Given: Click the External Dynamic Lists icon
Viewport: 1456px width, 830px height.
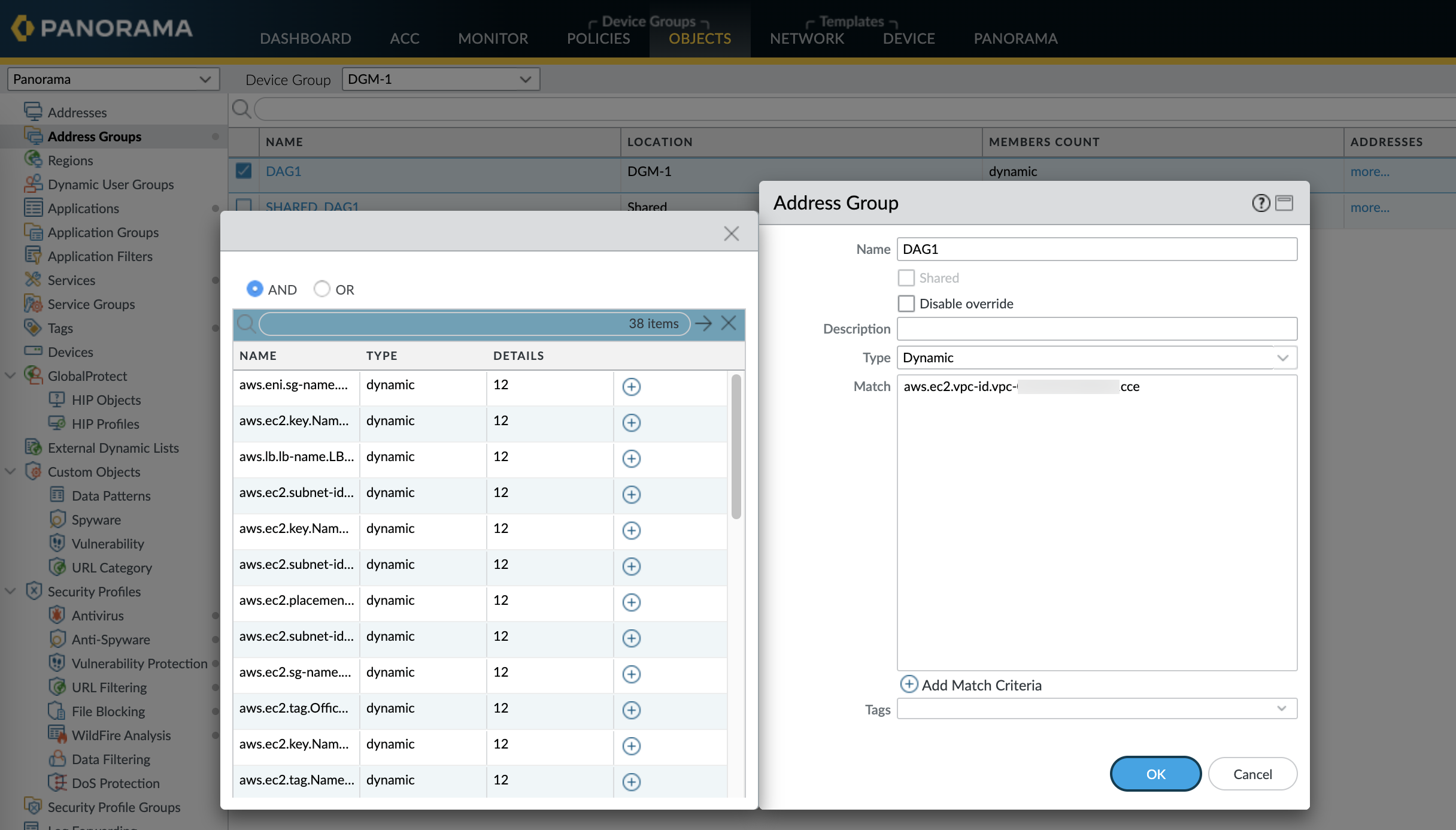Looking at the screenshot, I should [x=32, y=447].
